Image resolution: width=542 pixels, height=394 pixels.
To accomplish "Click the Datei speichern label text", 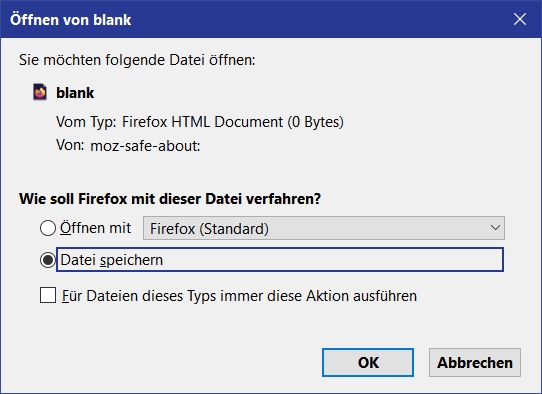I will click(x=111, y=260).
